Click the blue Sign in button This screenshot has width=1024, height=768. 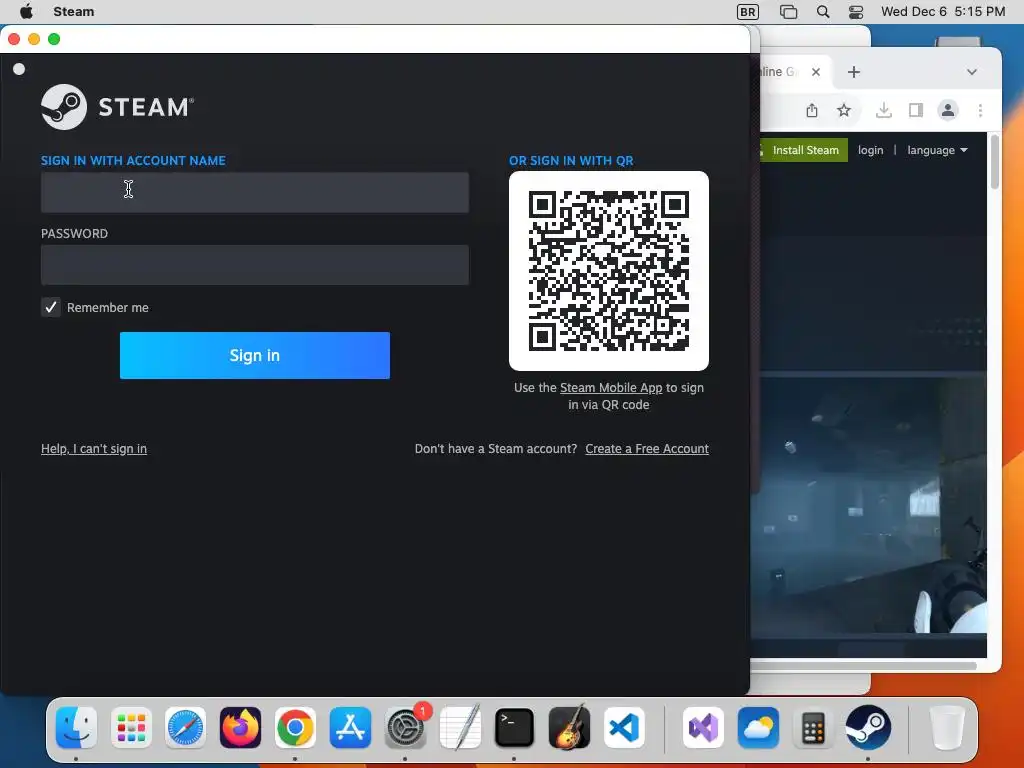click(x=255, y=355)
